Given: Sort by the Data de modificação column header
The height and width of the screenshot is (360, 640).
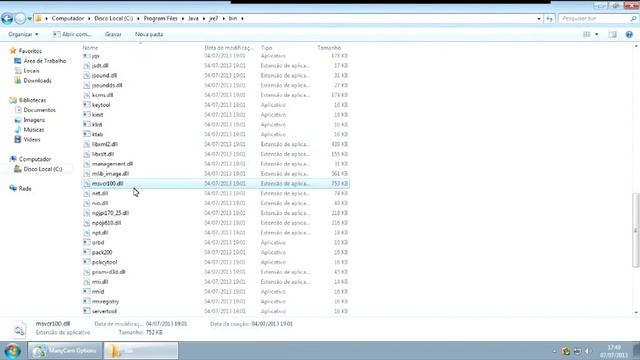Looking at the screenshot, I should tap(229, 48).
